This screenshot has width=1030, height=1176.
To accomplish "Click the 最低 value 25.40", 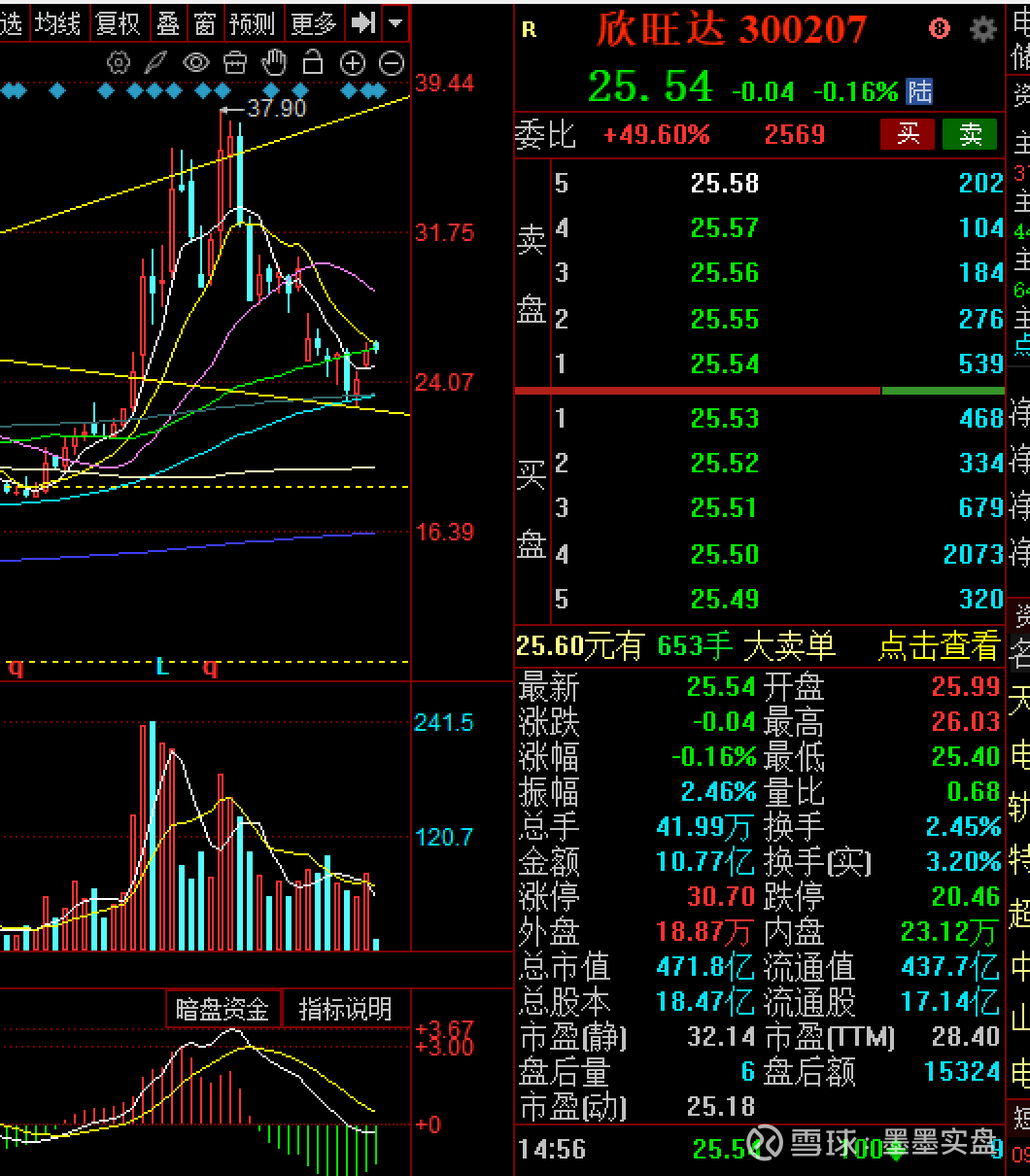I will click(965, 756).
